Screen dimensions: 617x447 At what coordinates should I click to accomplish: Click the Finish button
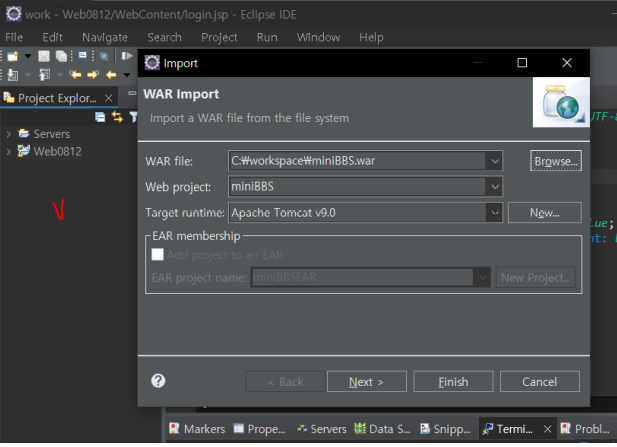(x=453, y=382)
